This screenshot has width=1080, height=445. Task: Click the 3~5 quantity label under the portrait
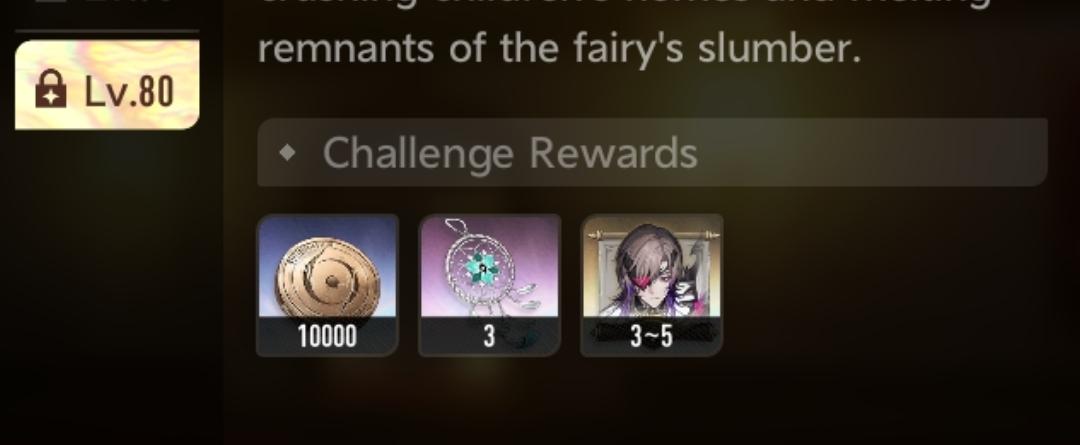[652, 337]
